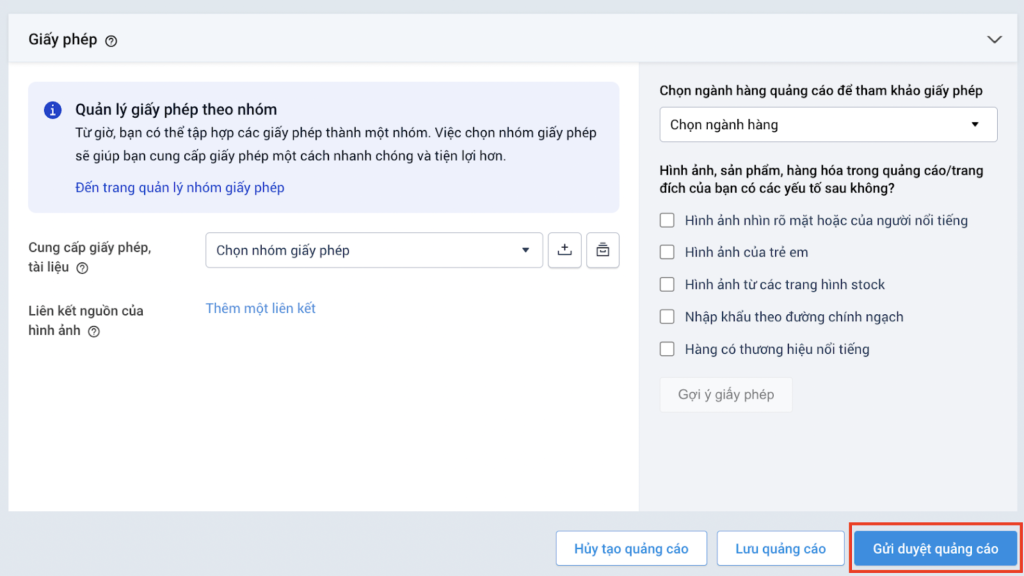Check 'Hình ảnh của trẻ em' checkbox
This screenshot has width=1024, height=576.
[x=667, y=252]
